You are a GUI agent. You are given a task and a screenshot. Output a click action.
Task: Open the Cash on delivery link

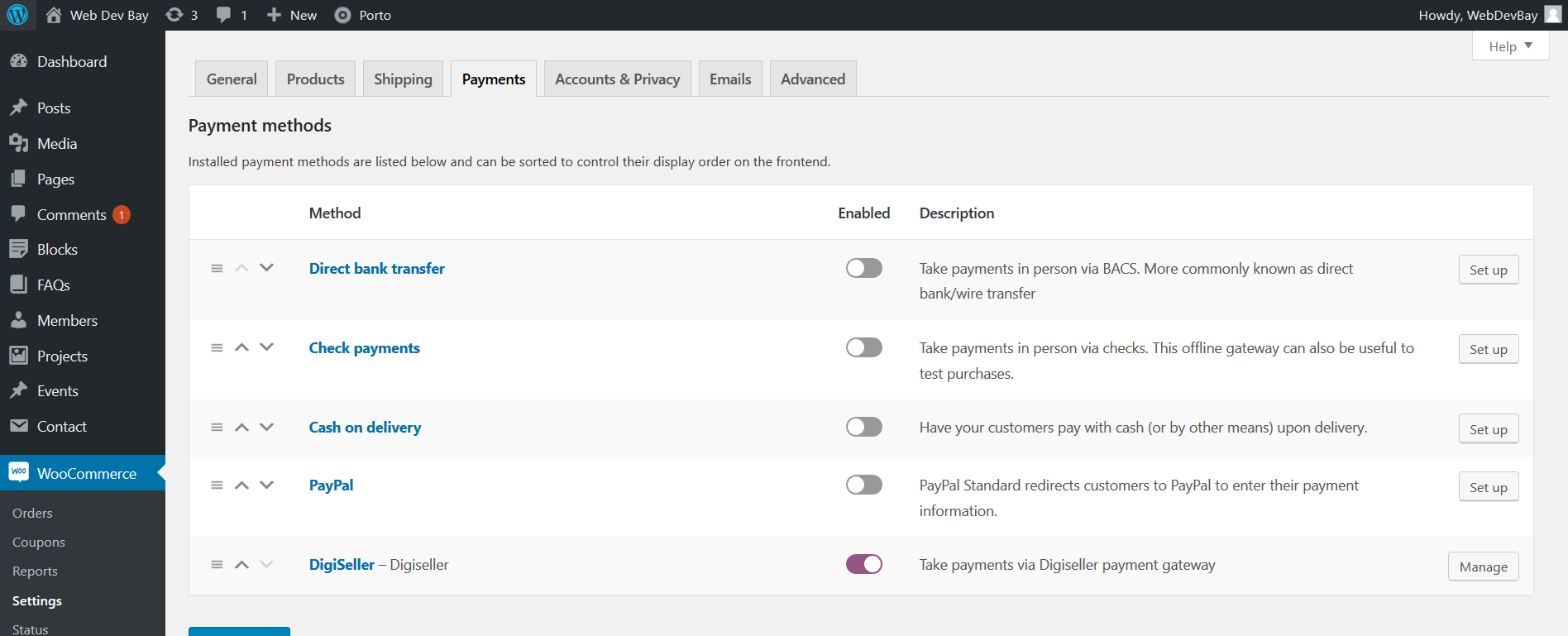(365, 428)
